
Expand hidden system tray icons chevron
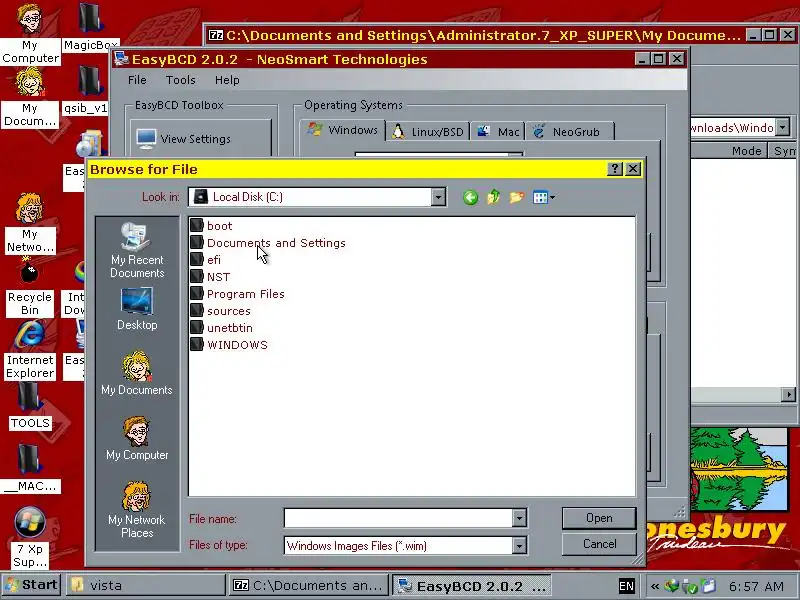[x=655, y=586]
